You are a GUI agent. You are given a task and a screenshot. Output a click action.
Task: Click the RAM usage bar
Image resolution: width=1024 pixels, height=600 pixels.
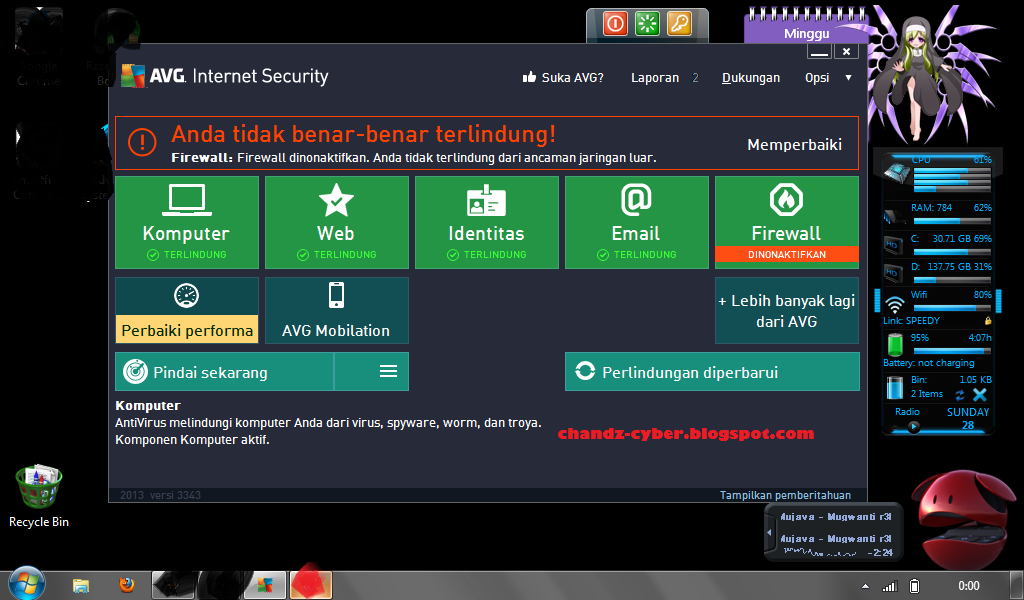tap(952, 221)
